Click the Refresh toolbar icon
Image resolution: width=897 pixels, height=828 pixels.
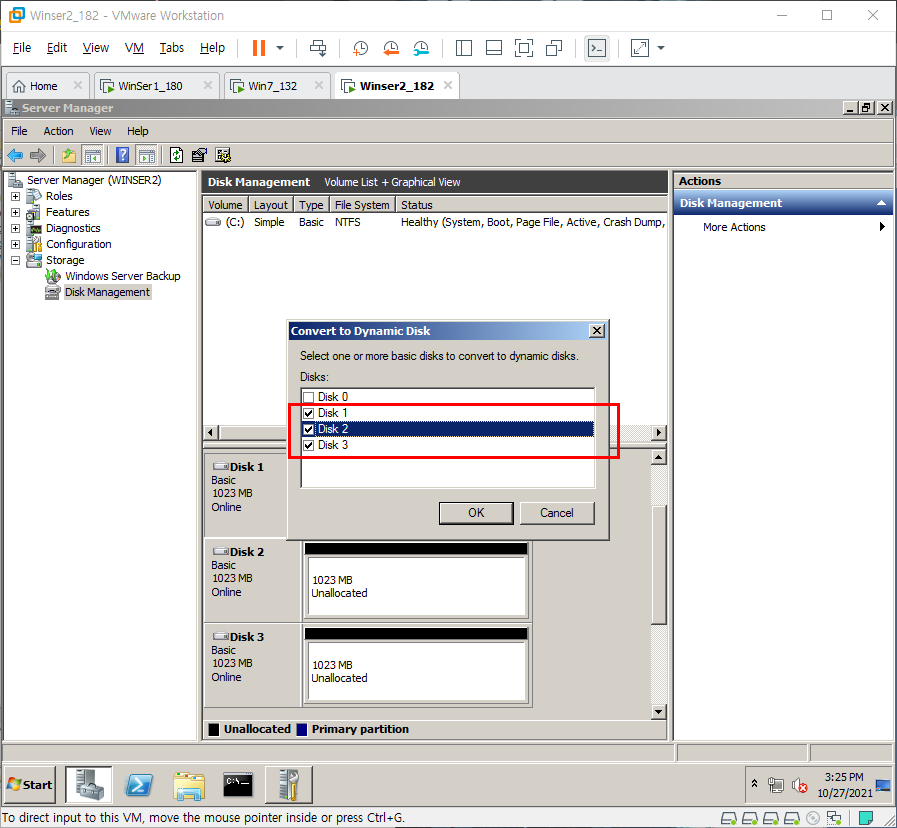[x=177, y=155]
